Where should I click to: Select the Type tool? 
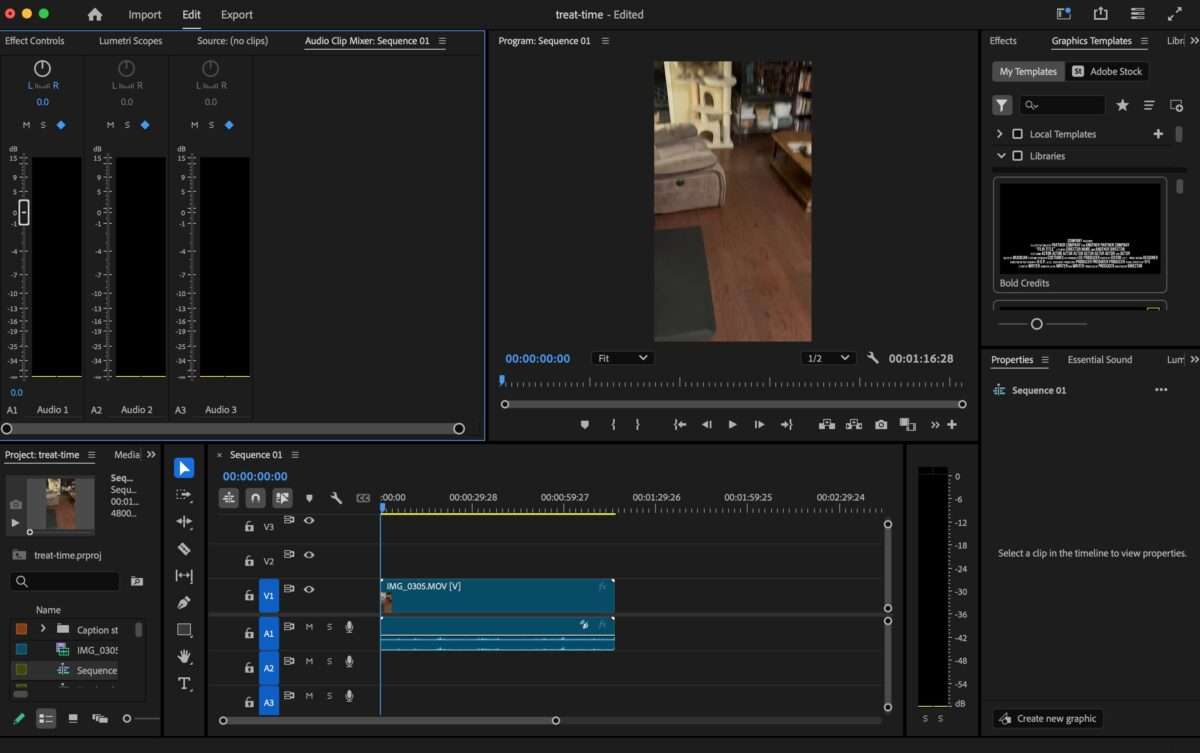184,684
